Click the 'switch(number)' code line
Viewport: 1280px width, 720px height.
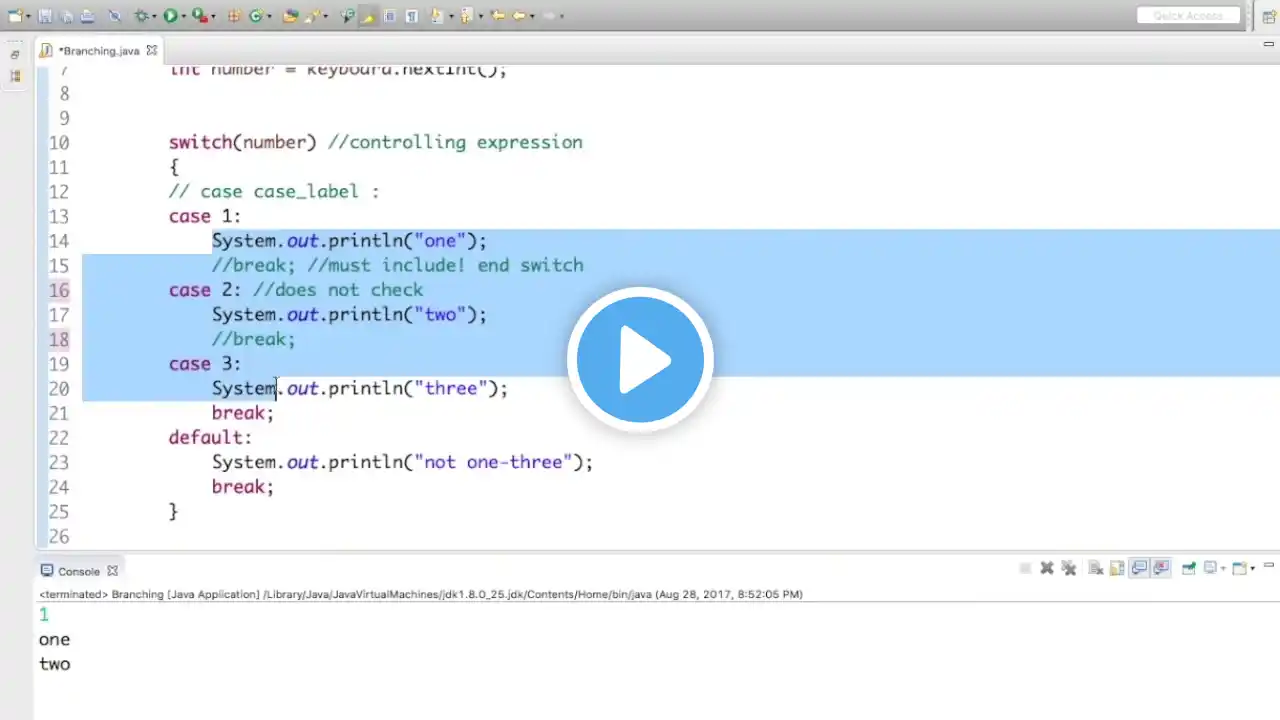375,142
